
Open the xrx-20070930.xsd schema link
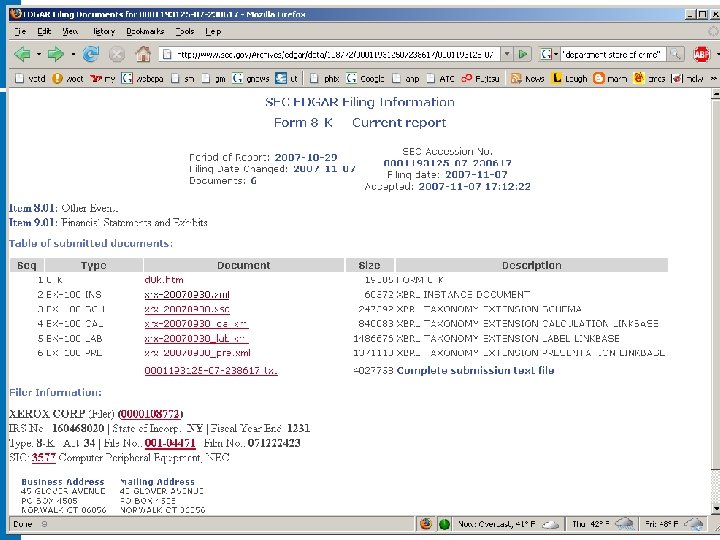187,309
